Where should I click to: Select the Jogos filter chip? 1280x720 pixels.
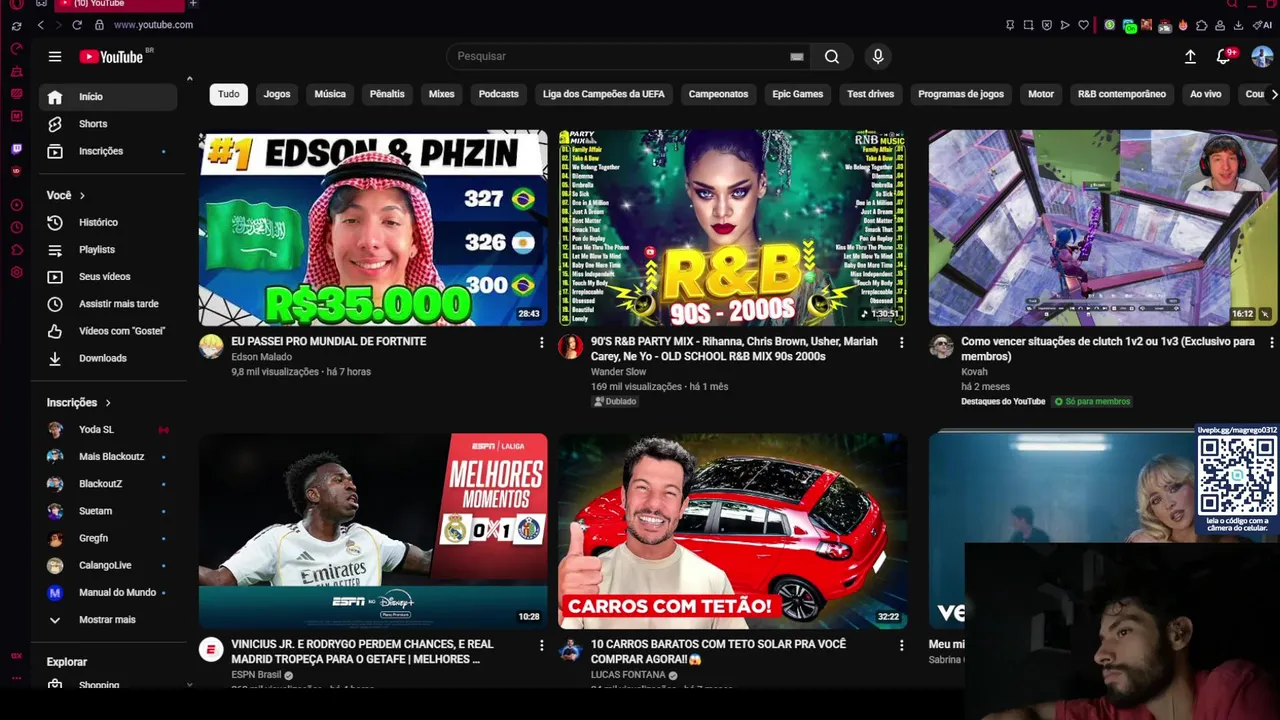click(x=277, y=94)
